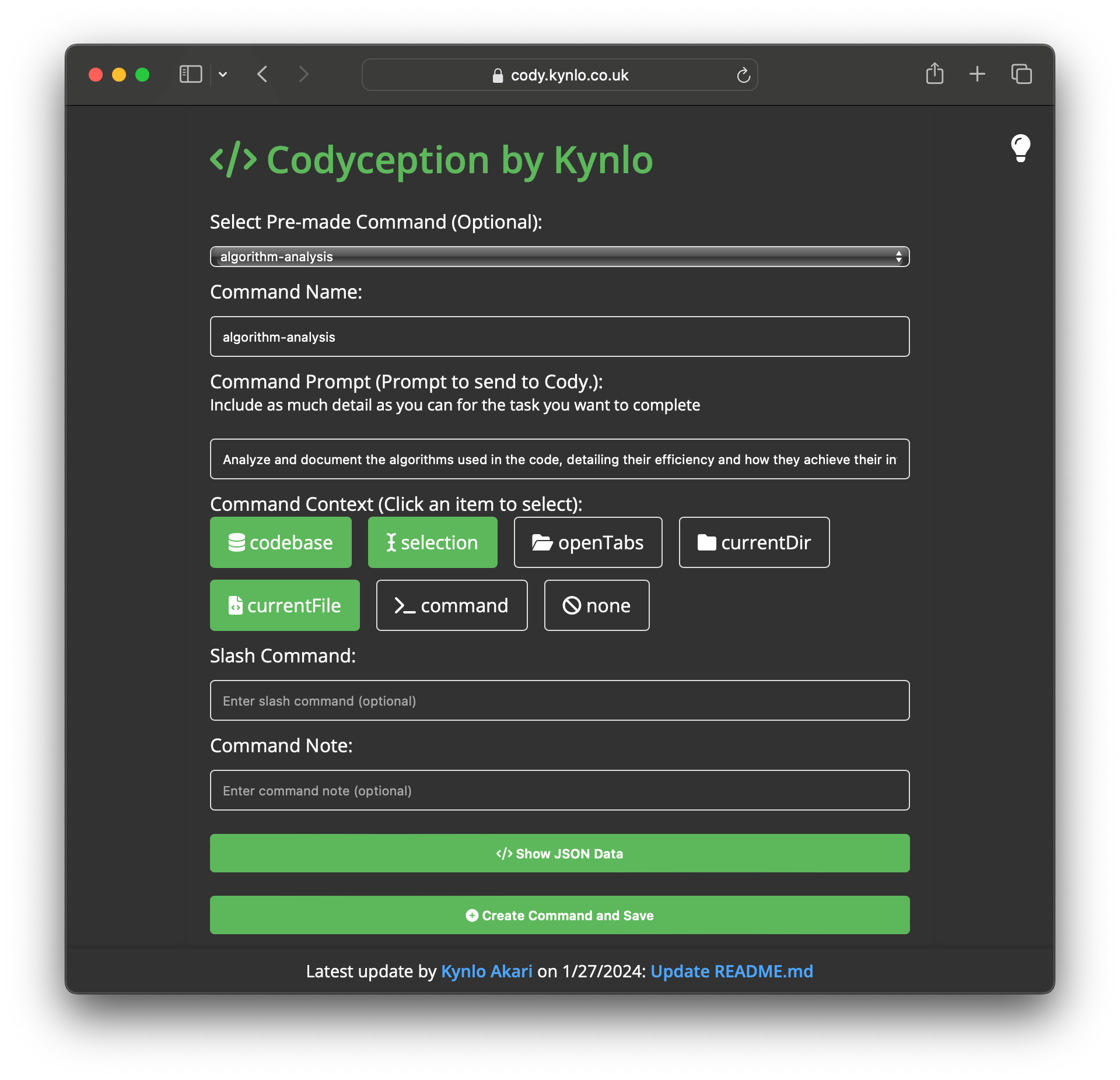Click the Slash Command input field
The image size is (1120, 1080).
560,700
